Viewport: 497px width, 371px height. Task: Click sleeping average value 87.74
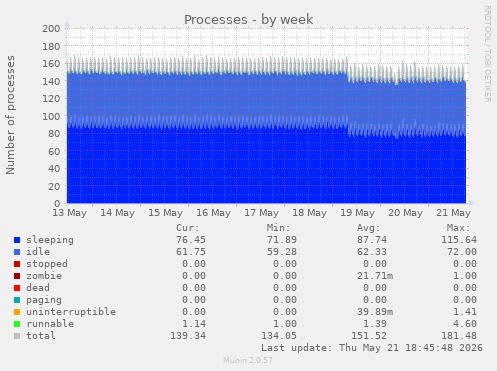372,240
